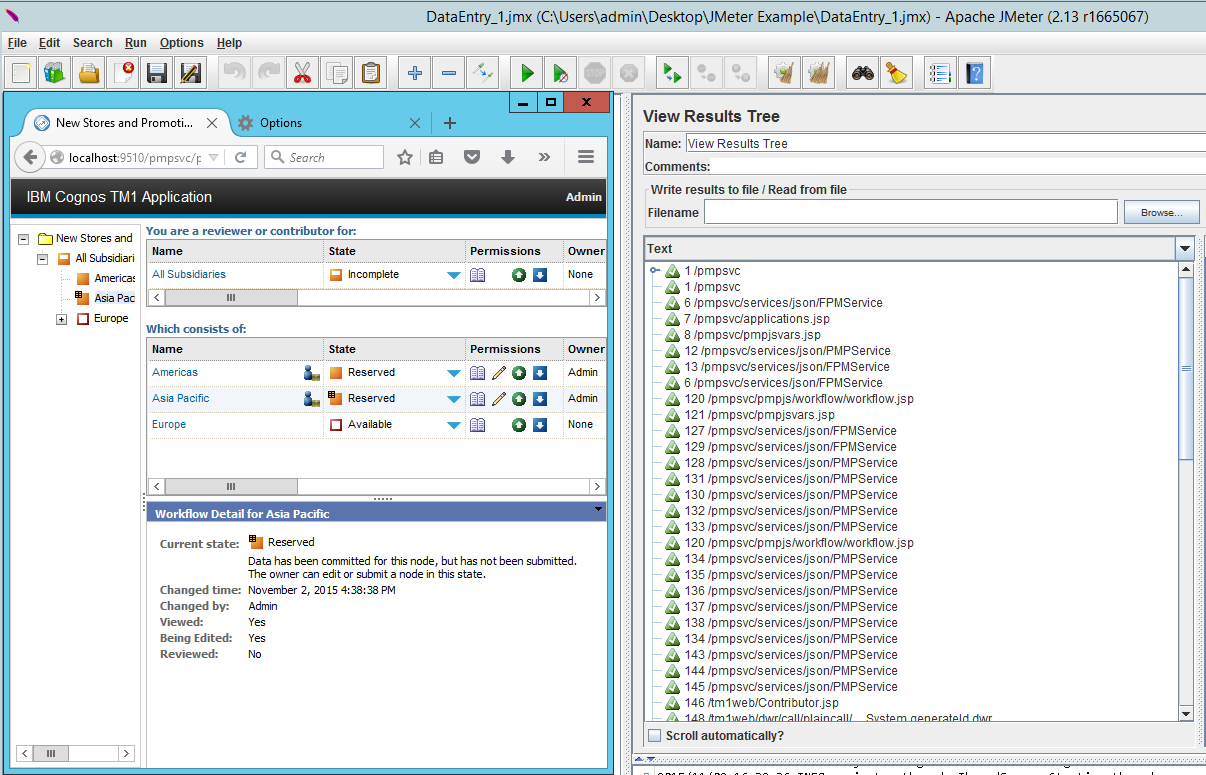Focus the Firefox Search box
The height and width of the screenshot is (775, 1206).
324,157
